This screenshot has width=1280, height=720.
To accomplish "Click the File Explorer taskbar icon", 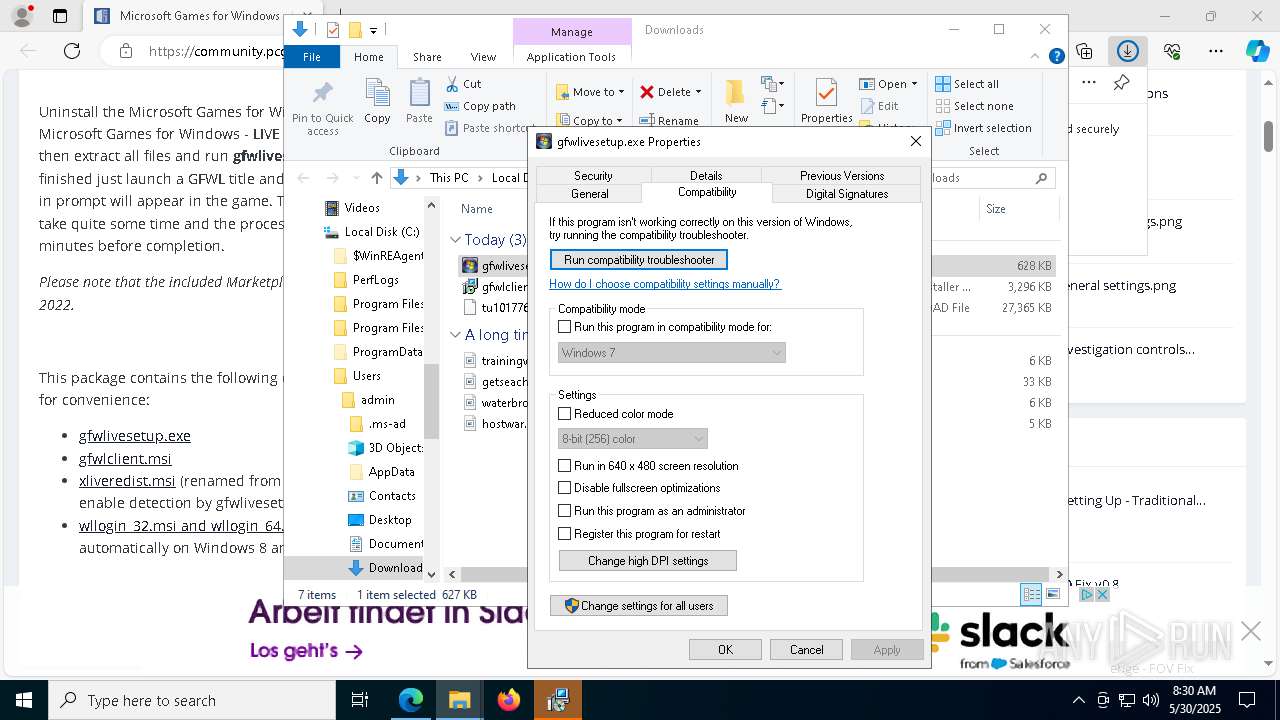I will tap(460, 700).
